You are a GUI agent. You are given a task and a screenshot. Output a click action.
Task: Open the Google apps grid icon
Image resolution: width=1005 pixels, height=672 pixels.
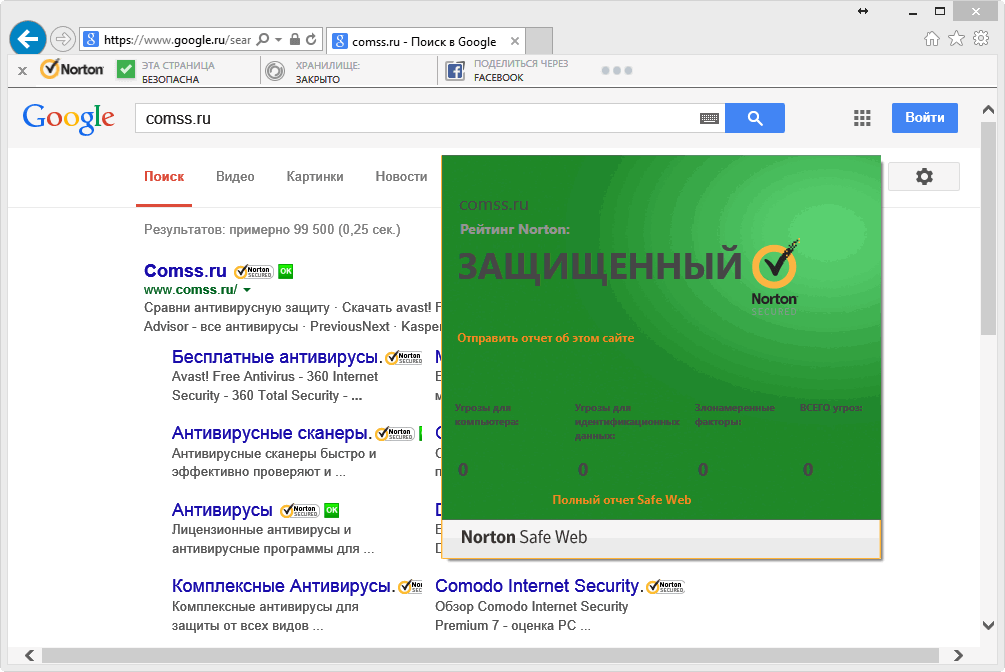click(x=862, y=118)
